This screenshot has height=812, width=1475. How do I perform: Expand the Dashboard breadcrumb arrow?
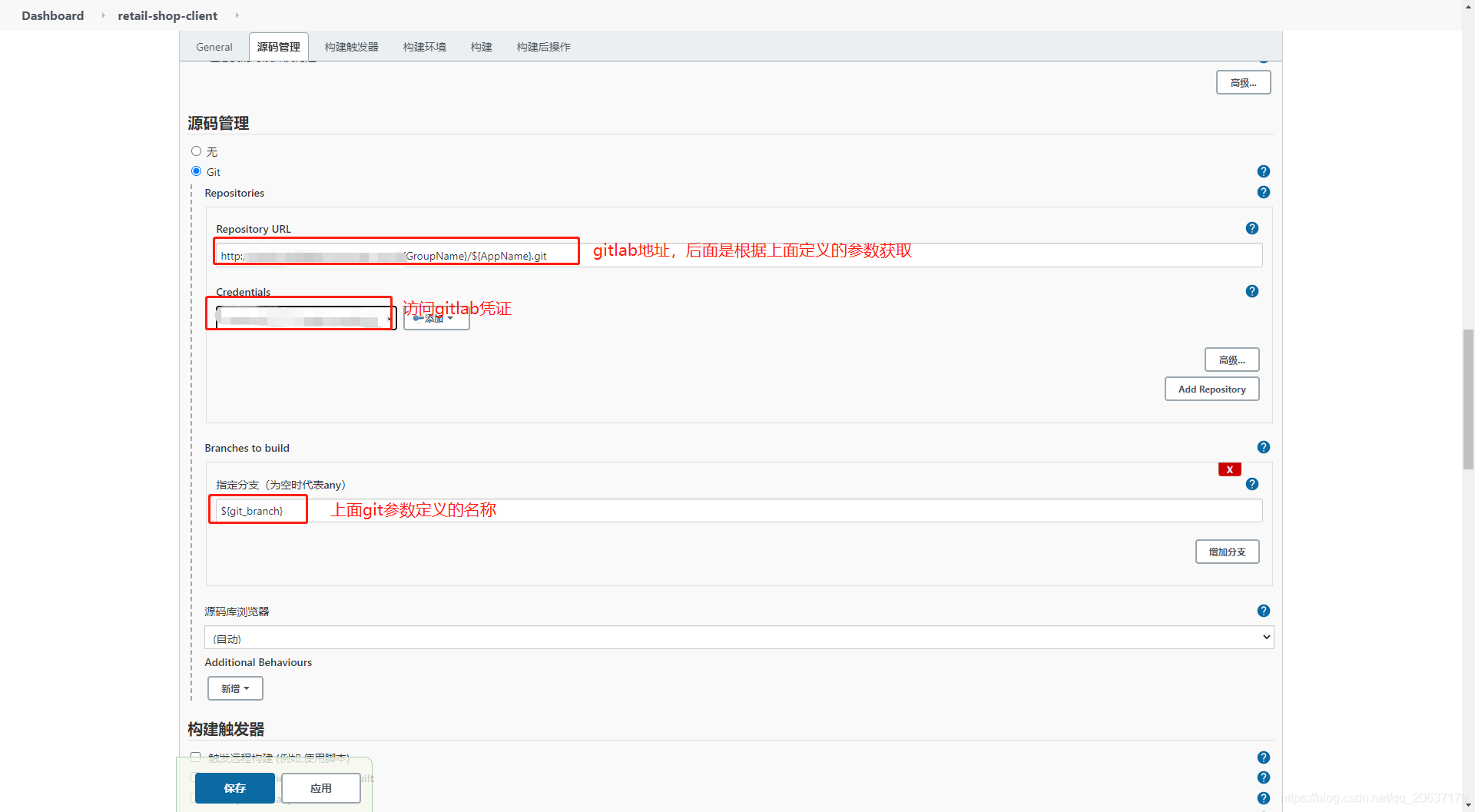pyautogui.click(x=103, y=15)
